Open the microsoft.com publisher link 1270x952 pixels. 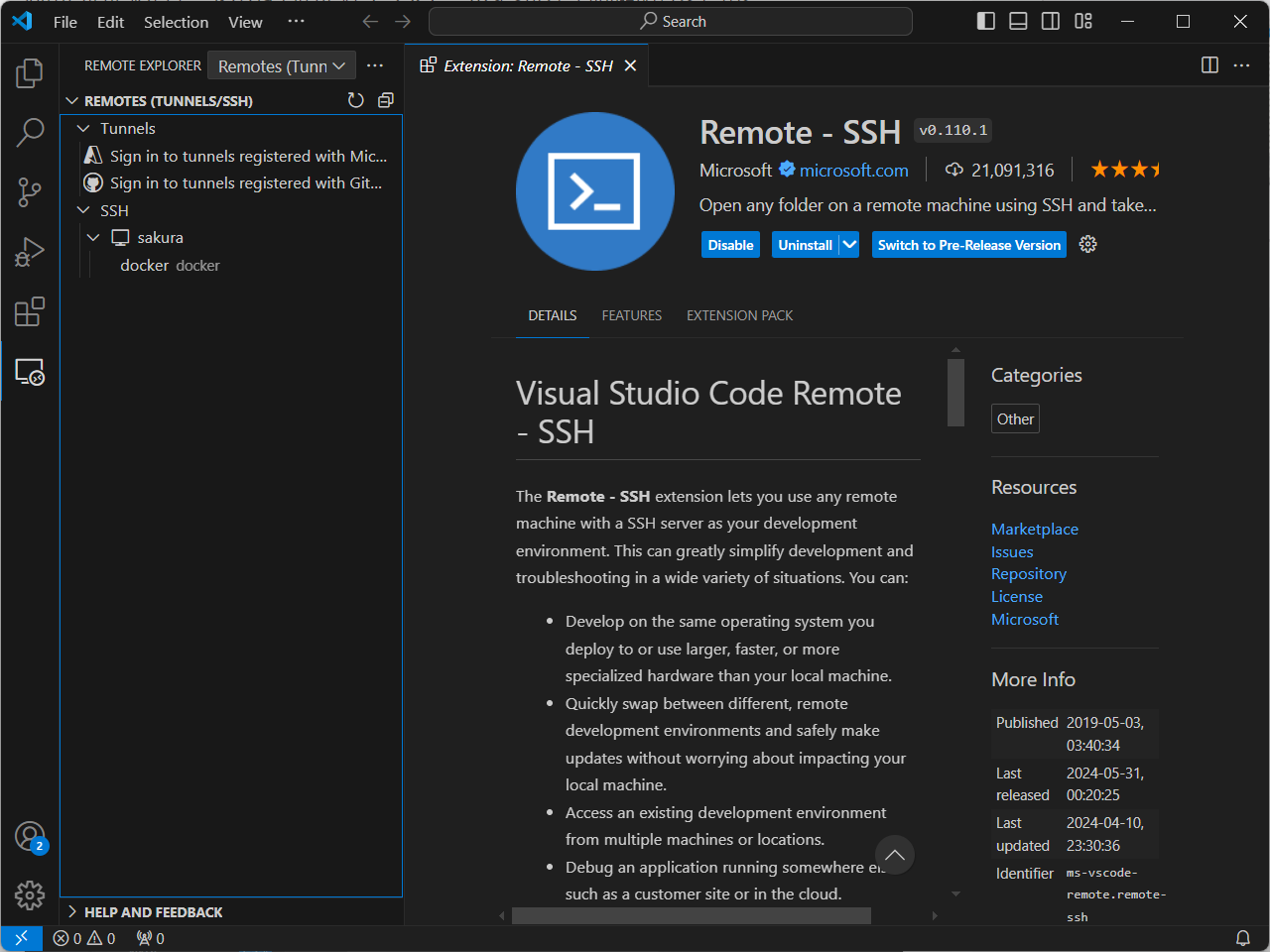coord(854,171)
